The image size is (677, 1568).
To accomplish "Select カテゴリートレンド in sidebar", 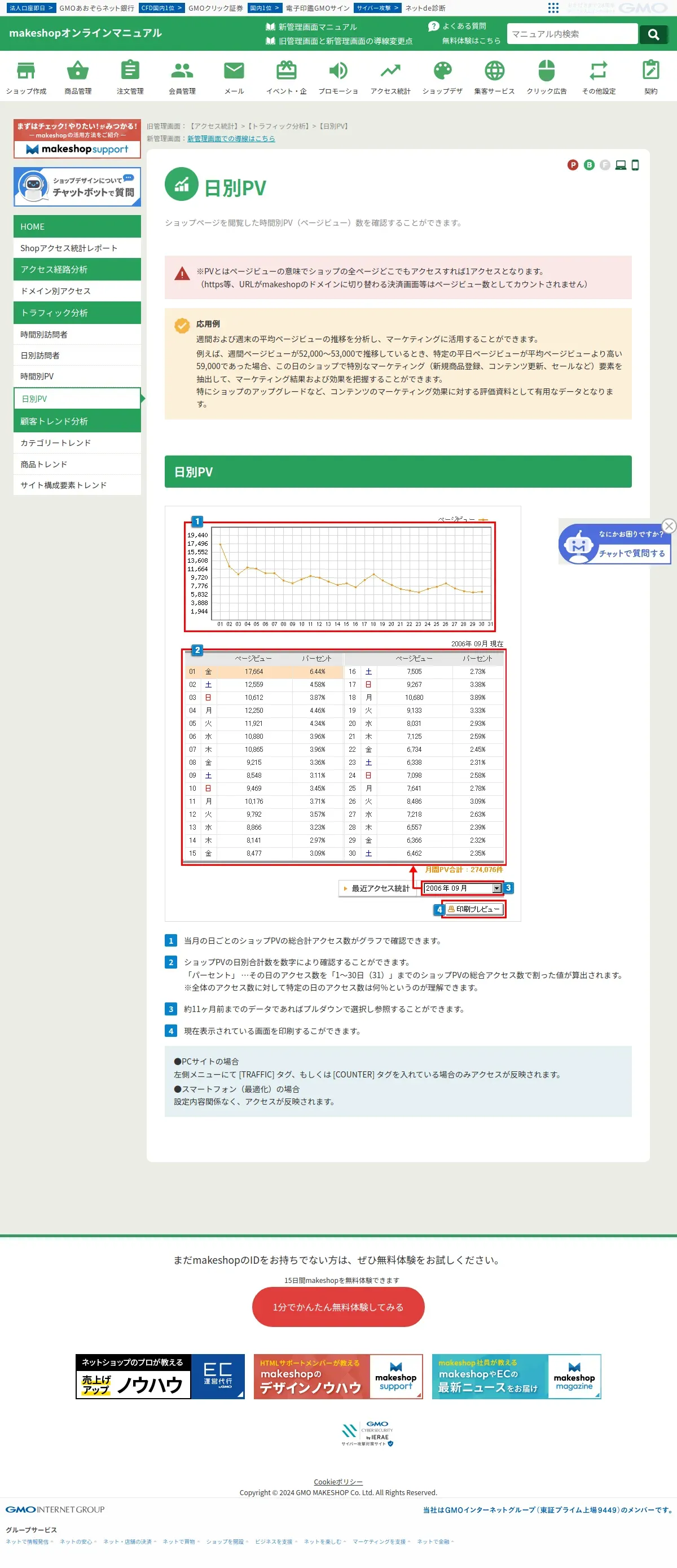I will [x=77, y=443].
